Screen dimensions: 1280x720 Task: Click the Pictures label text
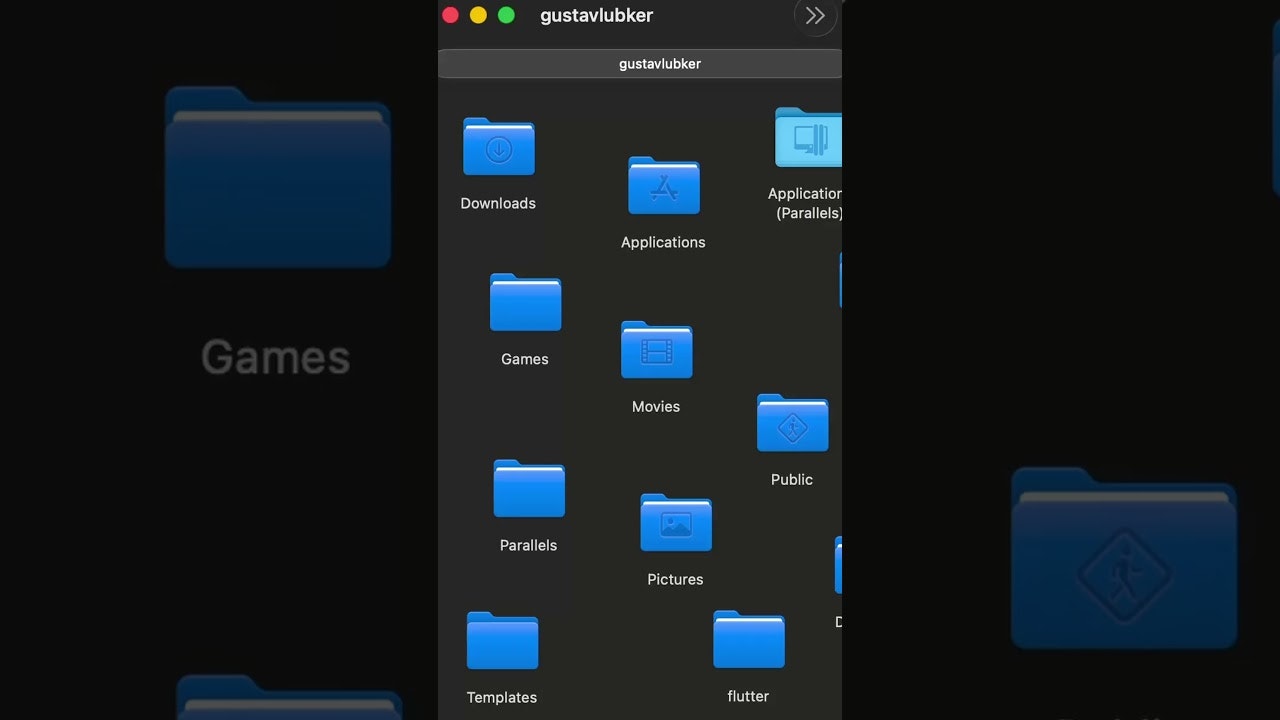[x=675, y=579]
